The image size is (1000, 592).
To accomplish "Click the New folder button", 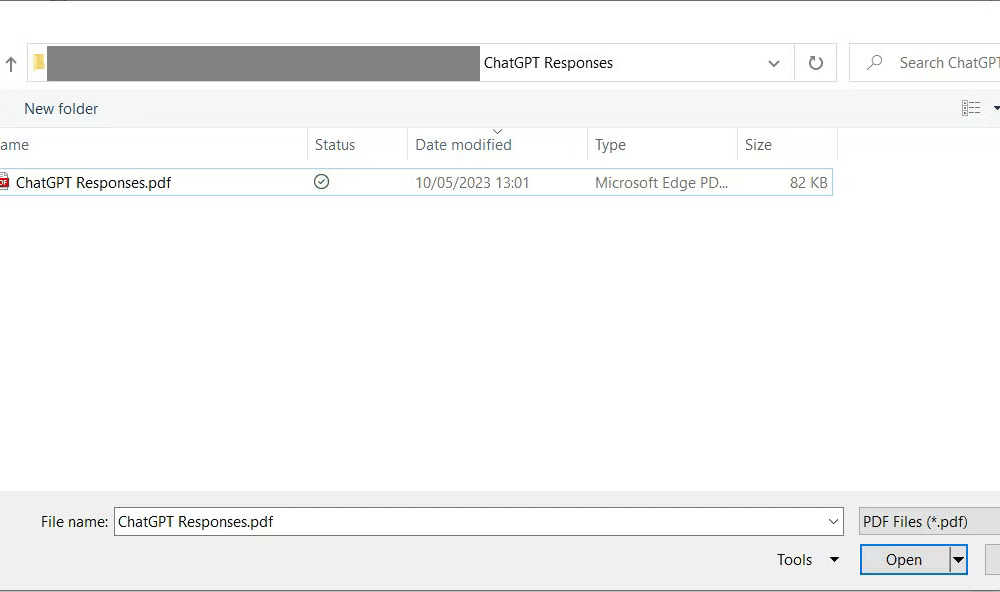I will click(61, 108).
